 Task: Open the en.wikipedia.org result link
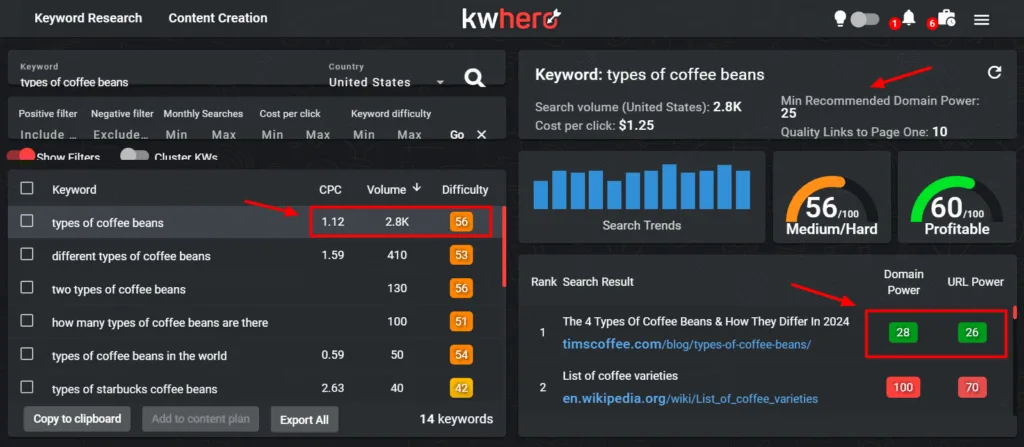[x=690, y=398]
